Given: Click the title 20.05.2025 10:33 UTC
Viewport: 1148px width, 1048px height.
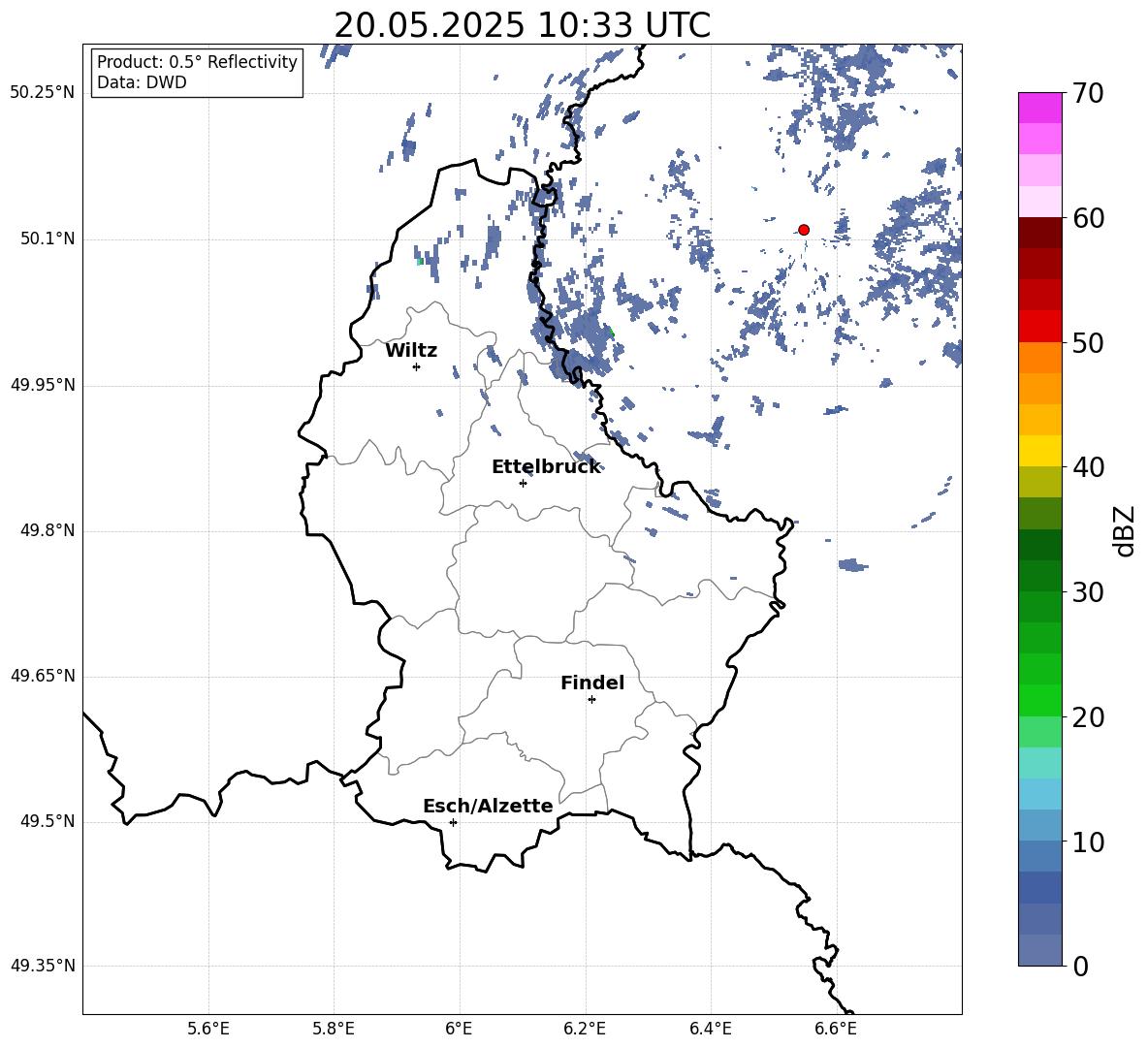Looking at the screenshot, I should 522,25.
